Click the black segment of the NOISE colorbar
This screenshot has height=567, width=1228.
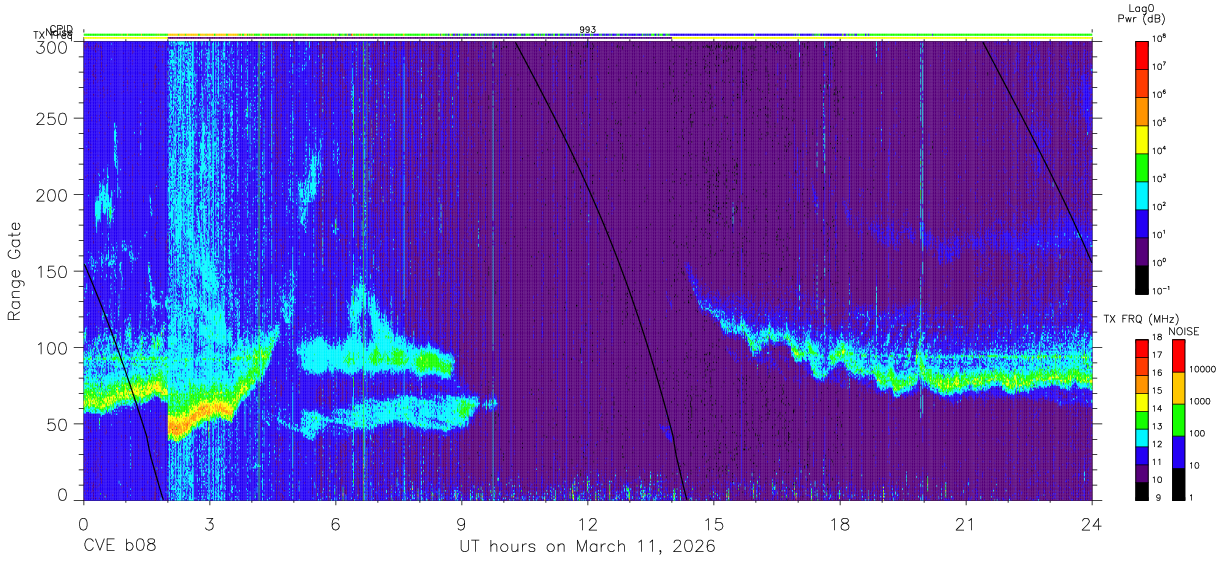coord(1178,484)
